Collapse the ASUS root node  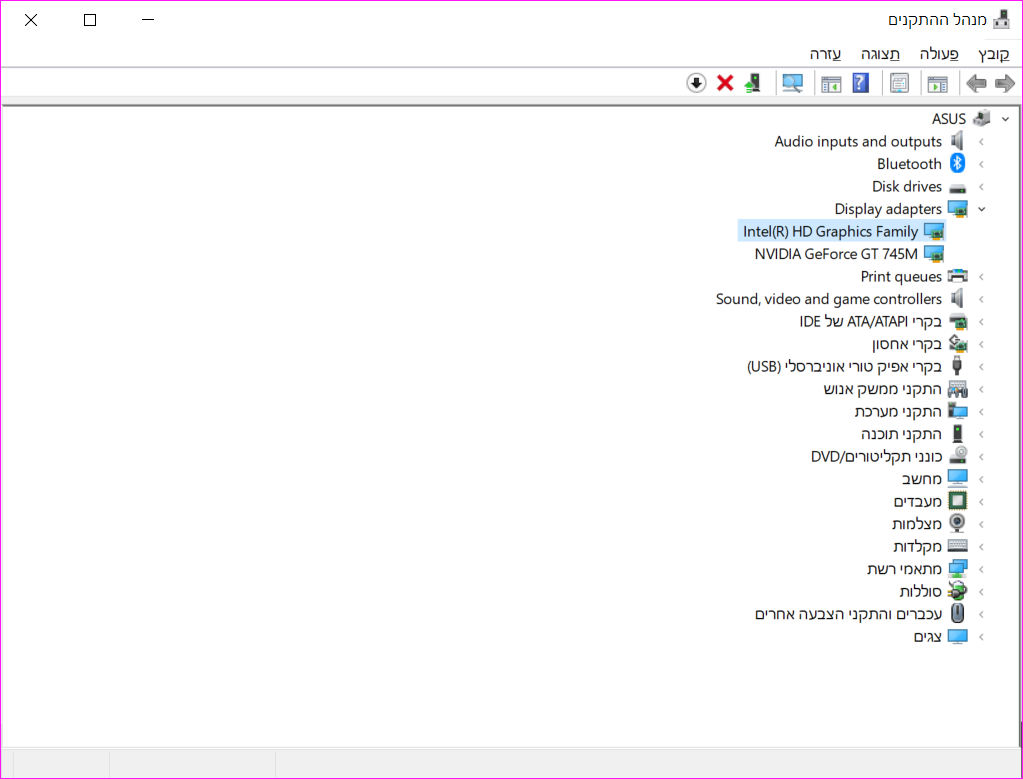(x=1005, y=119)
